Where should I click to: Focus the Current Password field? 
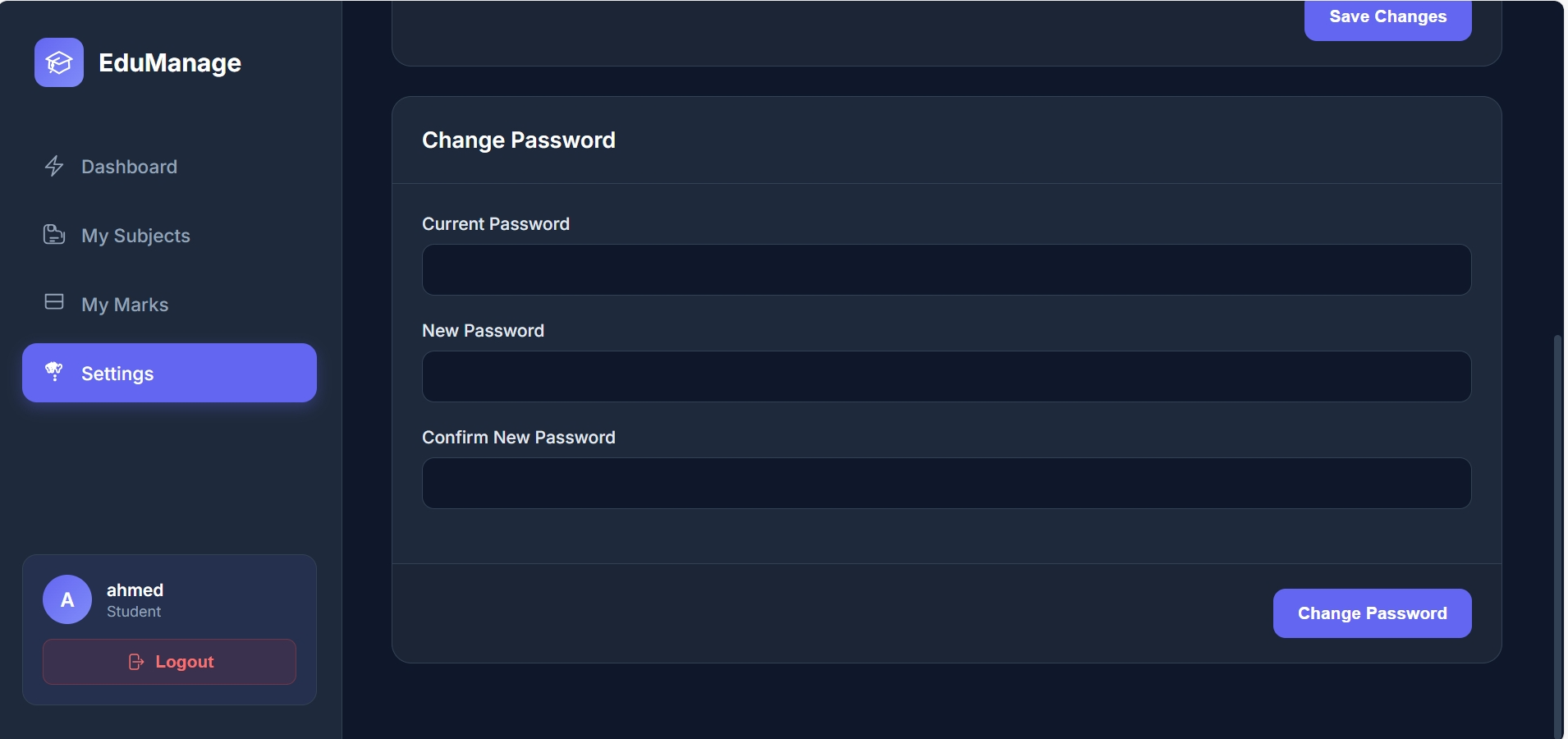946,270
